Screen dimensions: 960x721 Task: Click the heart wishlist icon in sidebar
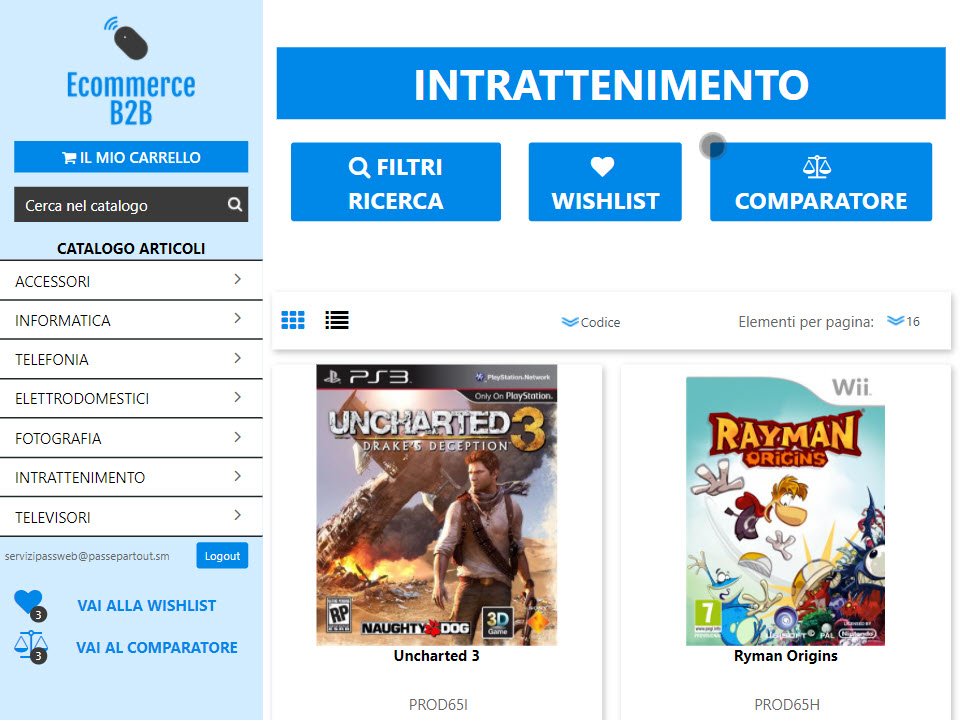pos(28,603)
